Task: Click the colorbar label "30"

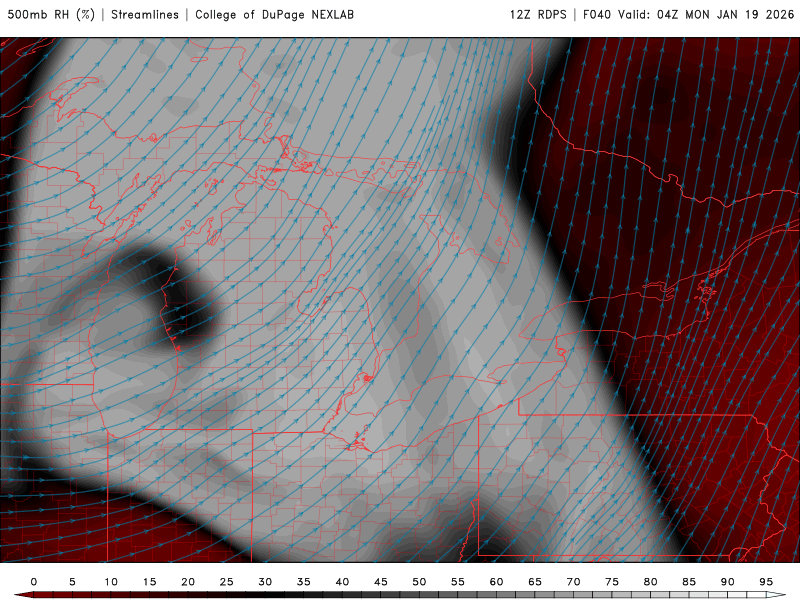Action: [265, 582]
